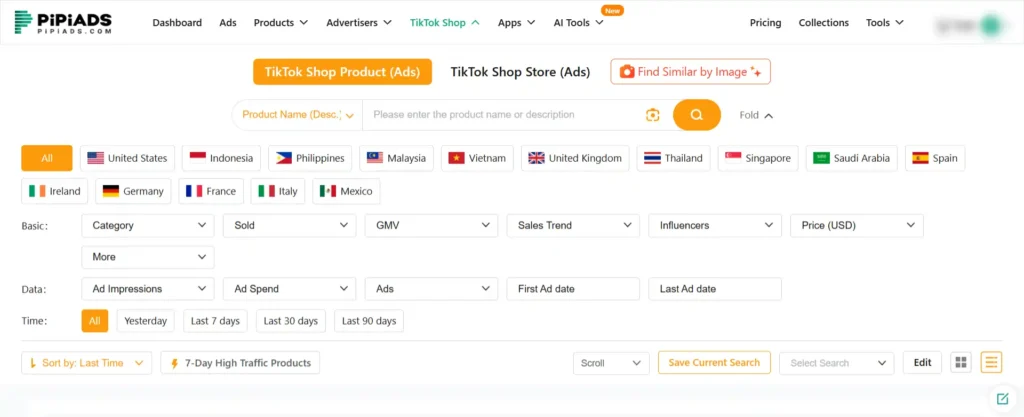Go to Dashboard in top navigation
This screenshot has height=417, width=1024.
click(177, 22)
